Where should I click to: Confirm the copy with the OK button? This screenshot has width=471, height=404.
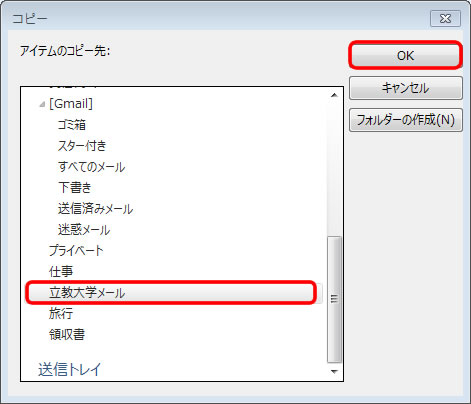pos(405,55)
